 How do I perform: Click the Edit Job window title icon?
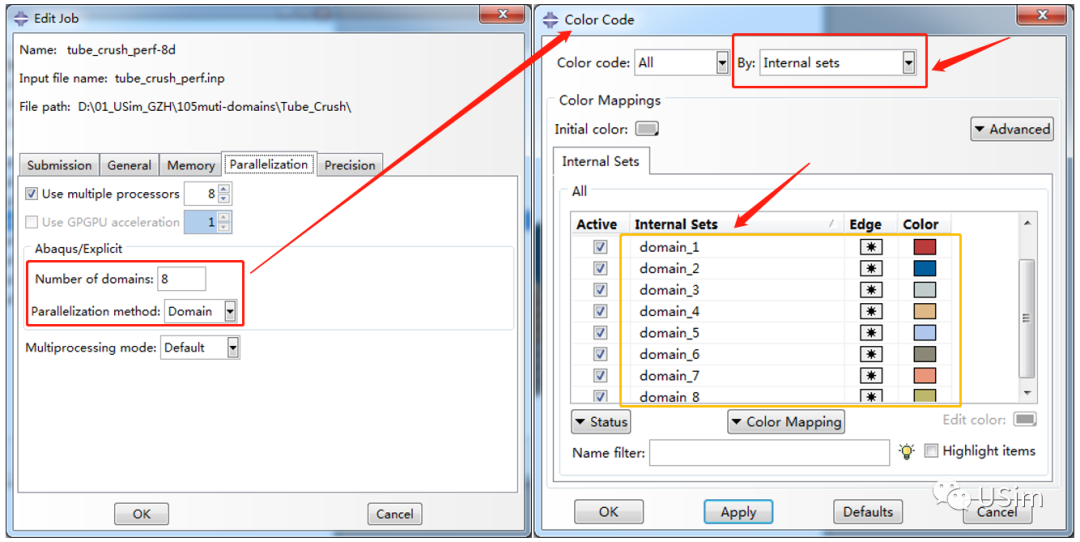click(x=21, y=19)
